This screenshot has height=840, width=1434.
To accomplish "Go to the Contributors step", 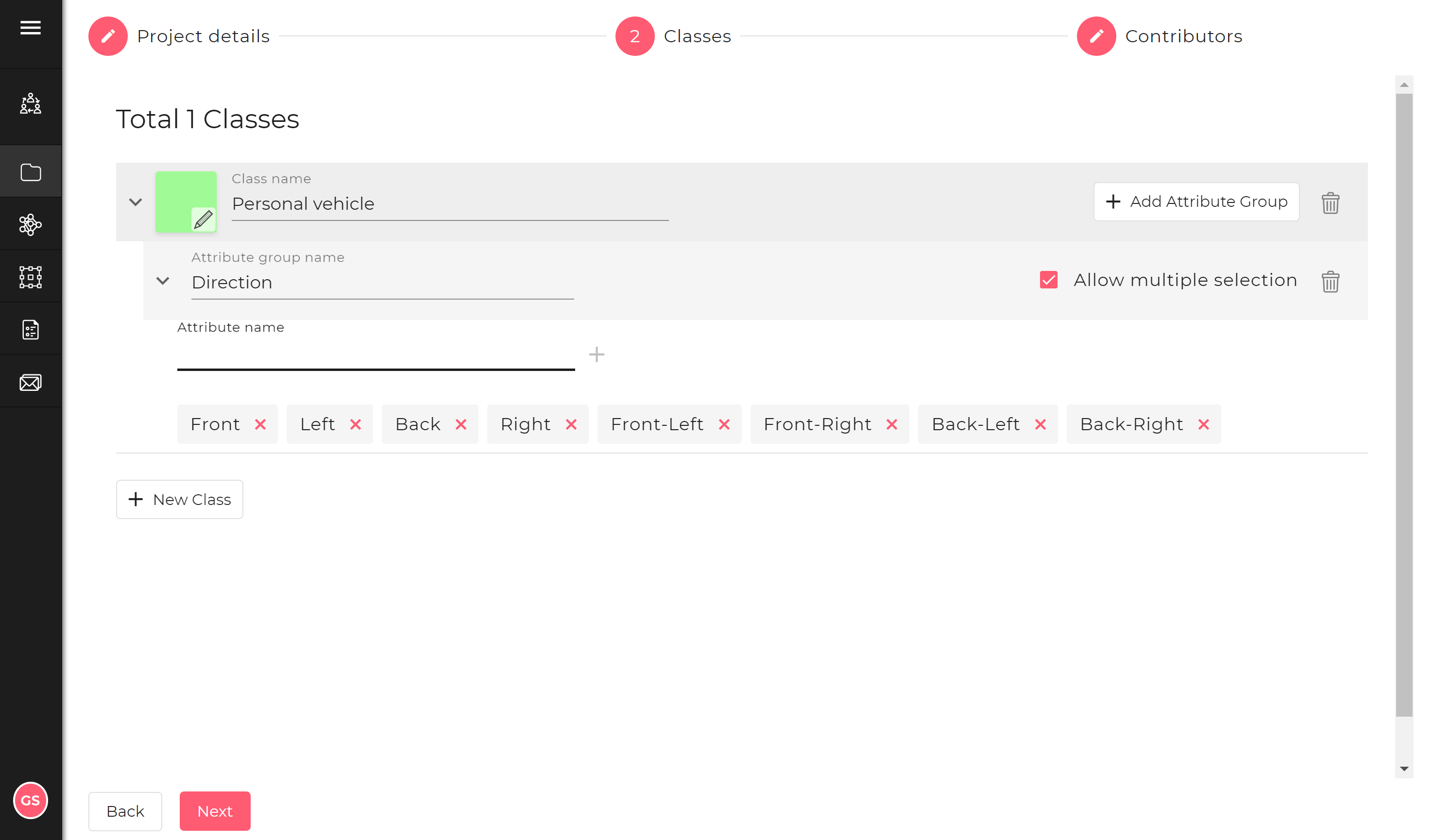I will click(x=1096, y=36).
